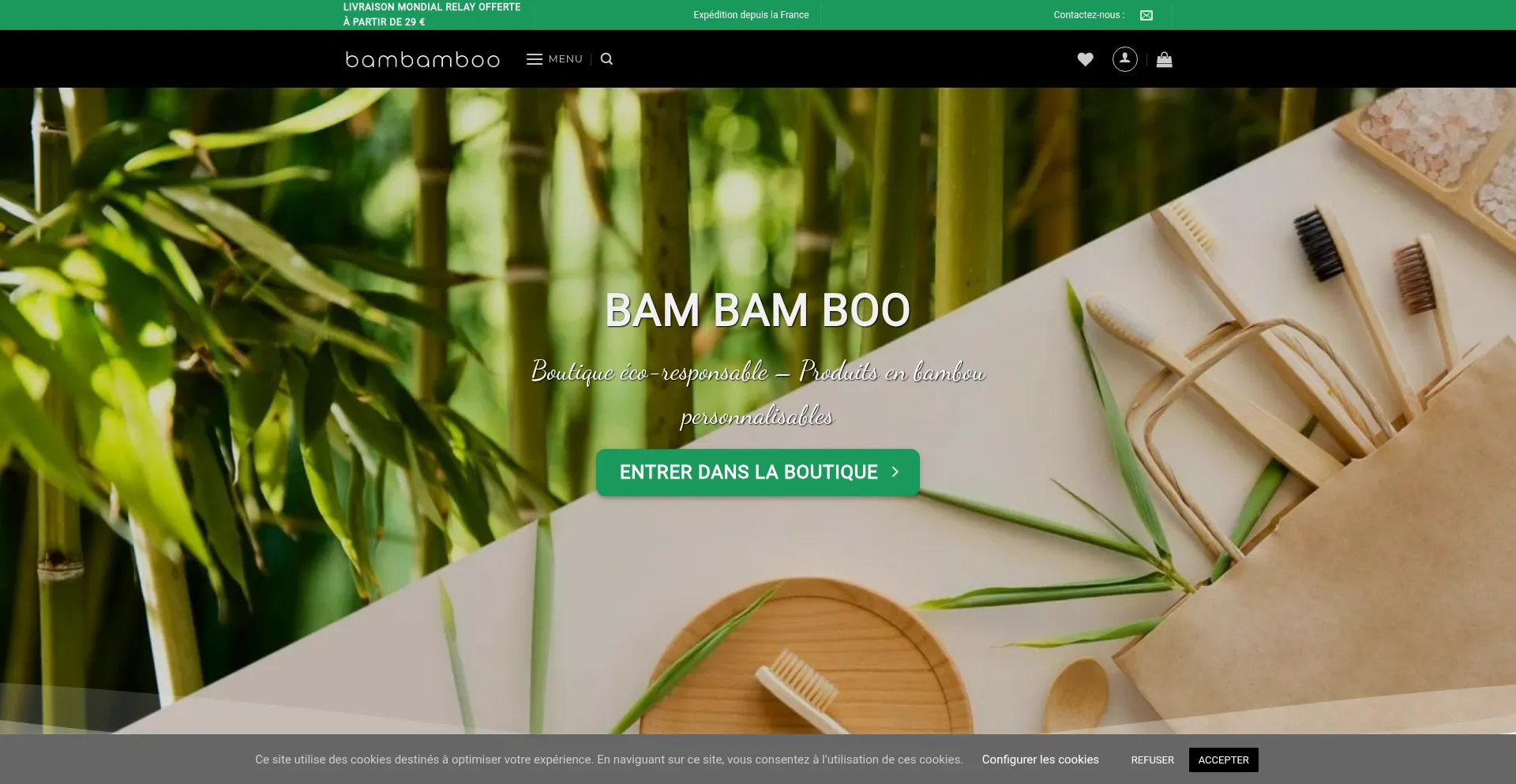The width and height of the screenshot is (1516, 784).
Task: Click the Boutique éco-responsable subtitle text
Action: coord(758,392)
